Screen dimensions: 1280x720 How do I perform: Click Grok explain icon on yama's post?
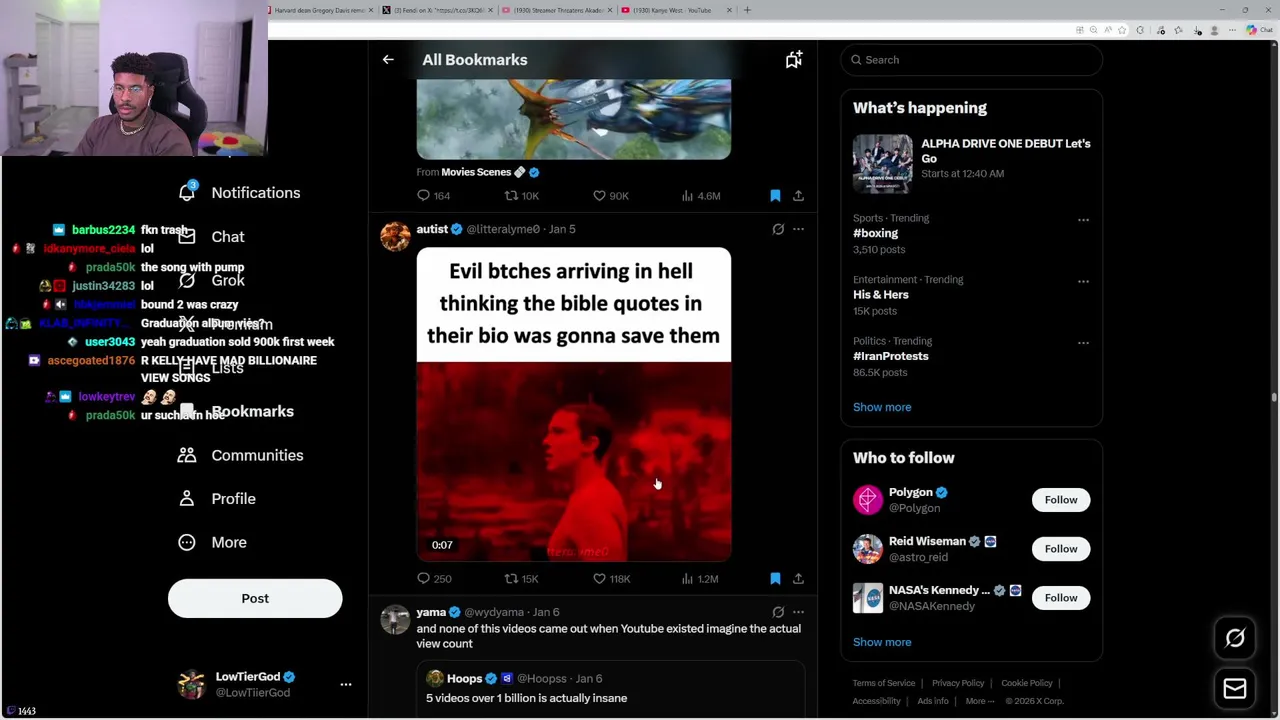click(778, 612)
